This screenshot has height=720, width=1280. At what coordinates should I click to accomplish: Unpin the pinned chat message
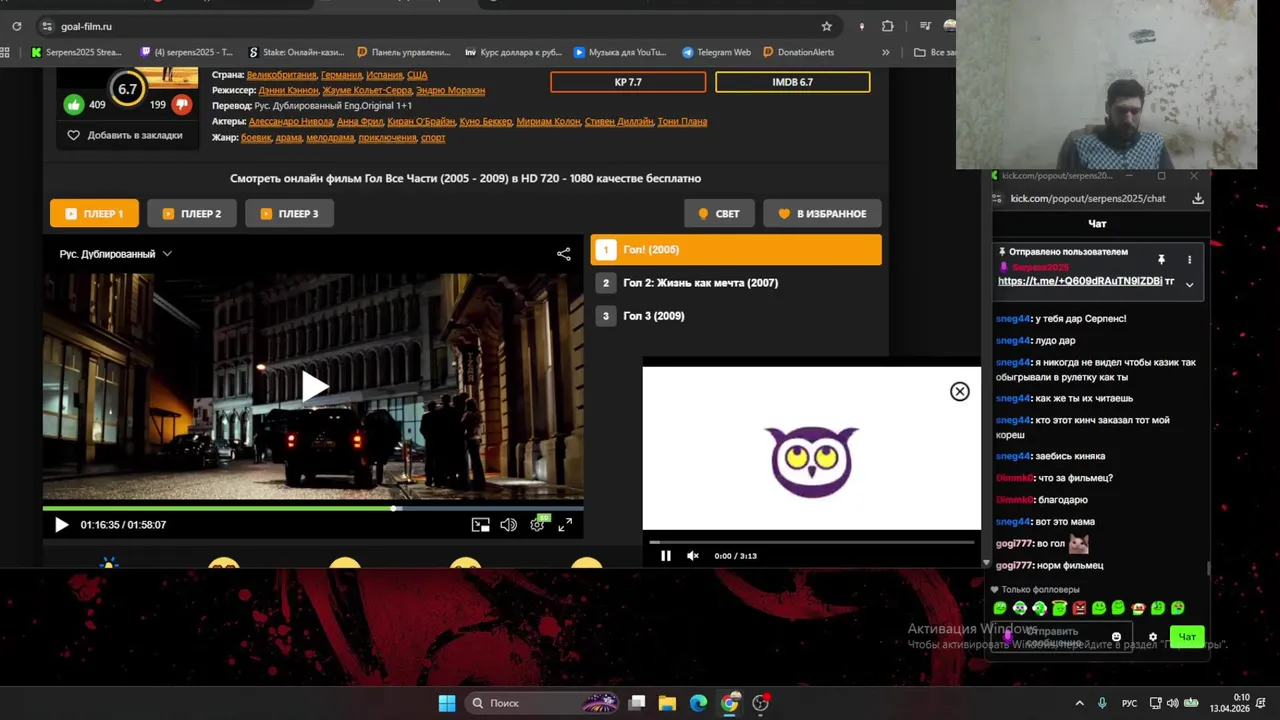[x=1161, y=259]
